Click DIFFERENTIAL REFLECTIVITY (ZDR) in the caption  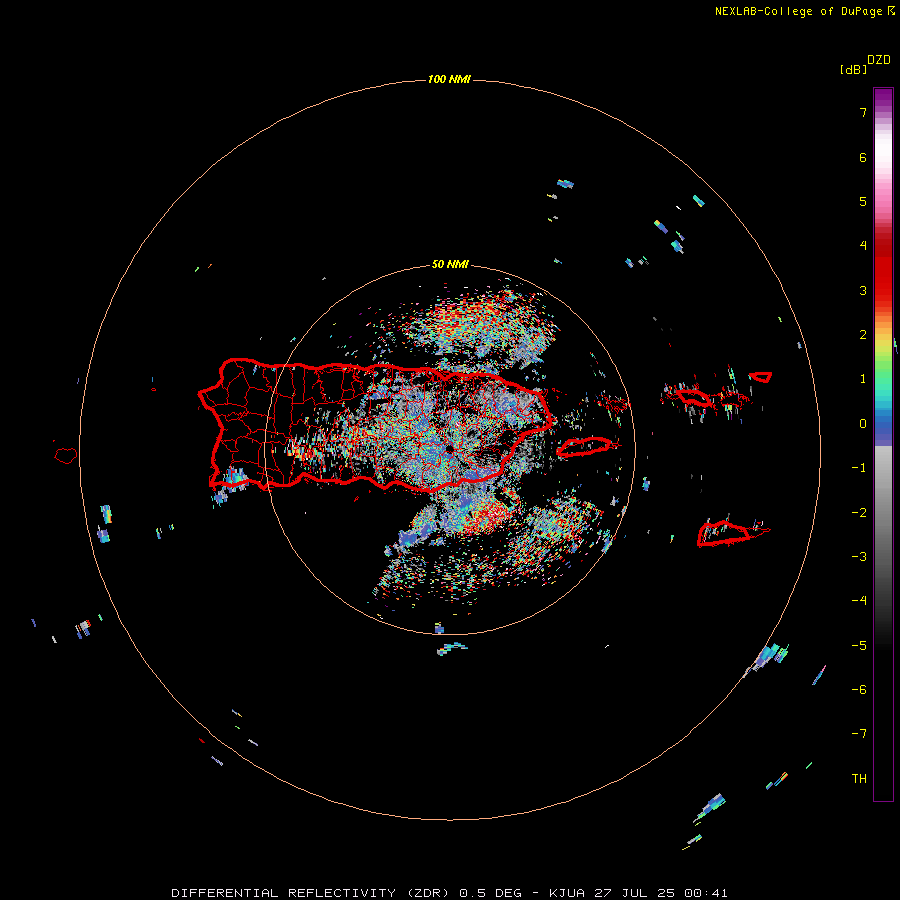310,893
